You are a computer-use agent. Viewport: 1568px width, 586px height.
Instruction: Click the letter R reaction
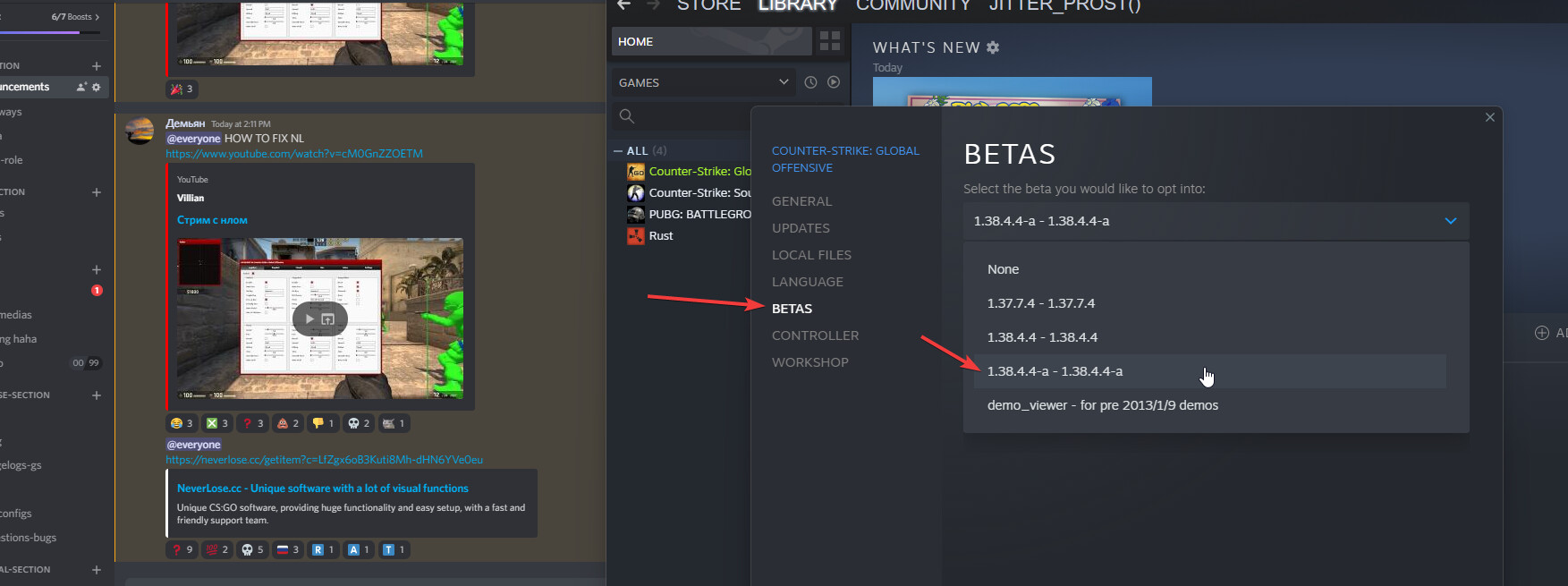(x=323, y=549)
